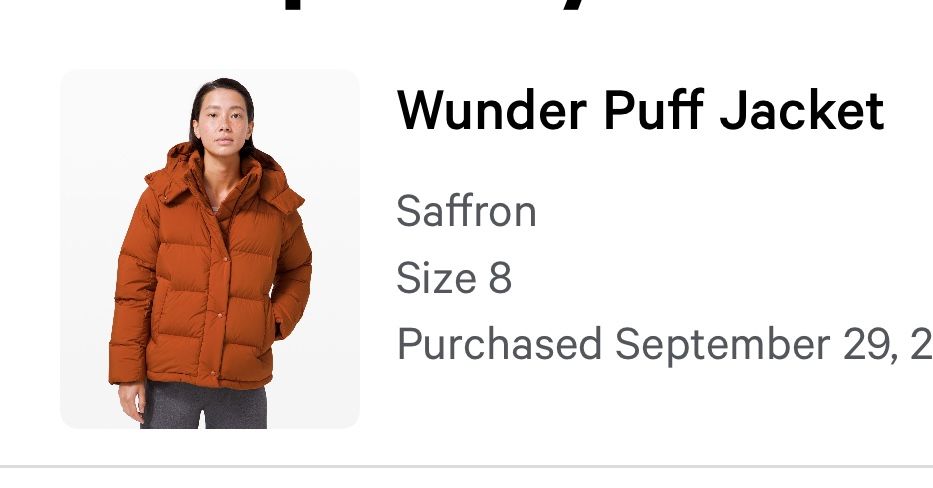The width and height of the screenshot is (933, 488).
Task: Click the word Wunder in the title
Action: pyautogui.click(x=491, y=110)
